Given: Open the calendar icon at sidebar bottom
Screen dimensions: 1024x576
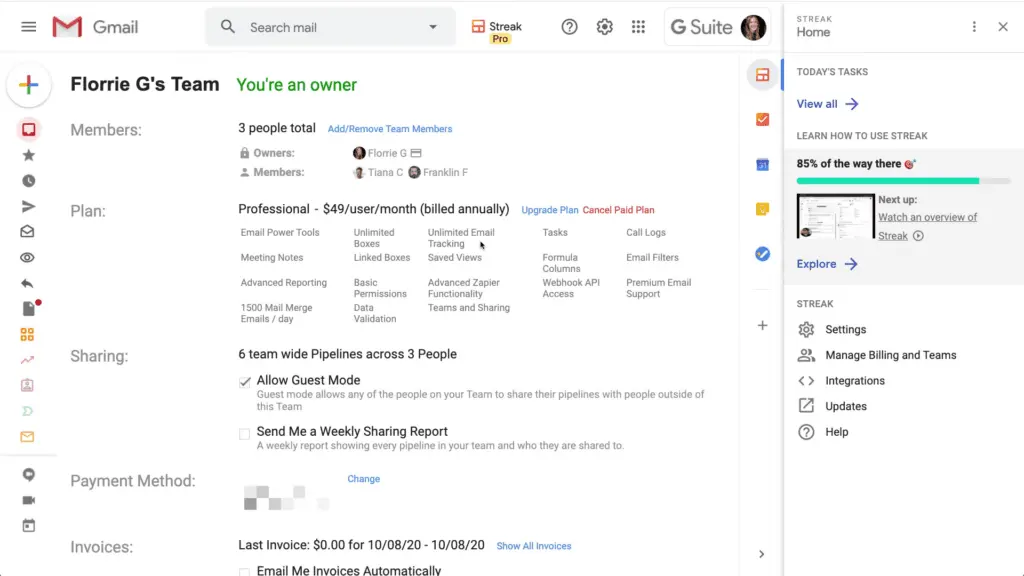Looking at the screenshot, I should click(x=28, y=526).
